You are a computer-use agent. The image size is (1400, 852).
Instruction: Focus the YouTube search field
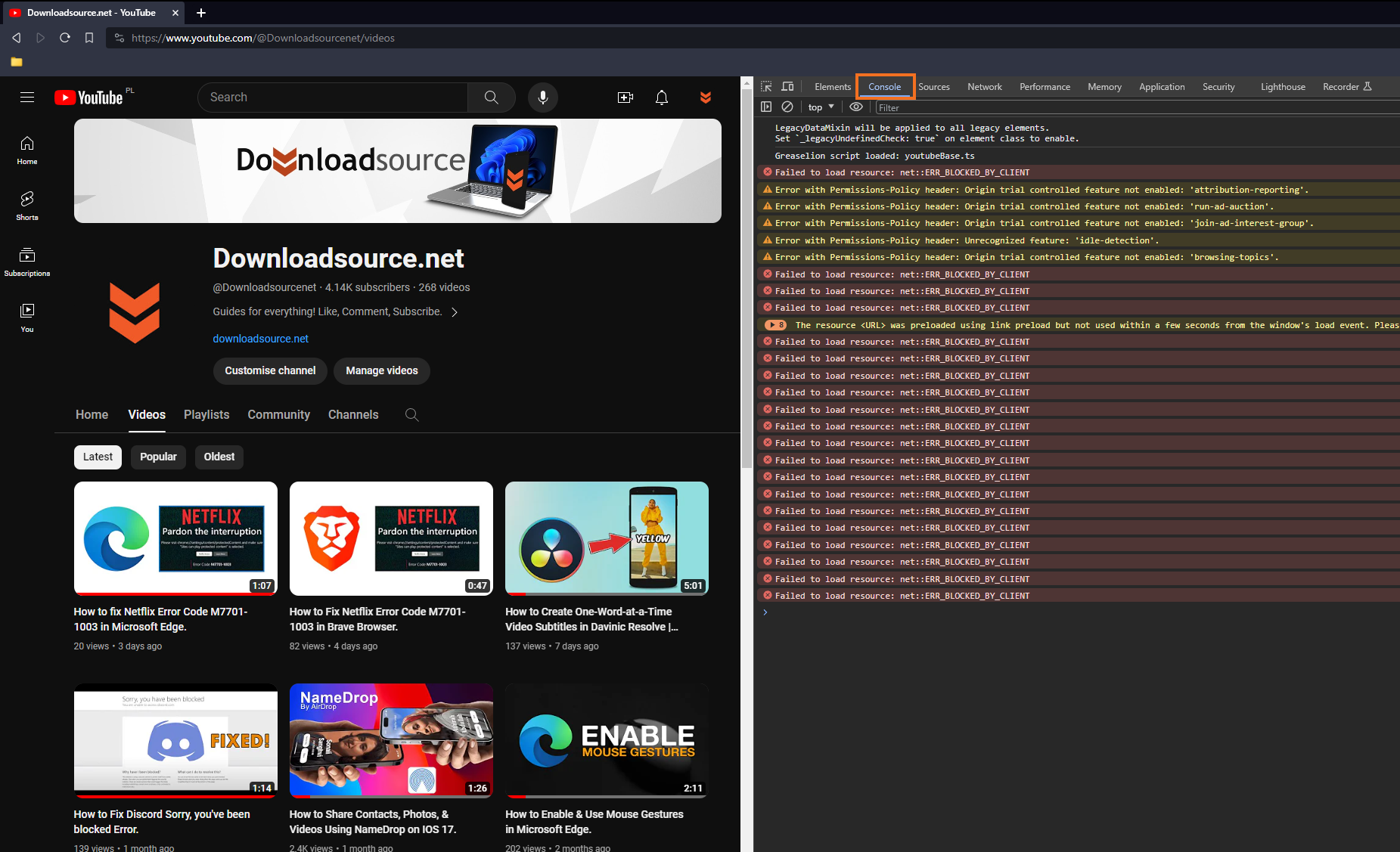333,98
